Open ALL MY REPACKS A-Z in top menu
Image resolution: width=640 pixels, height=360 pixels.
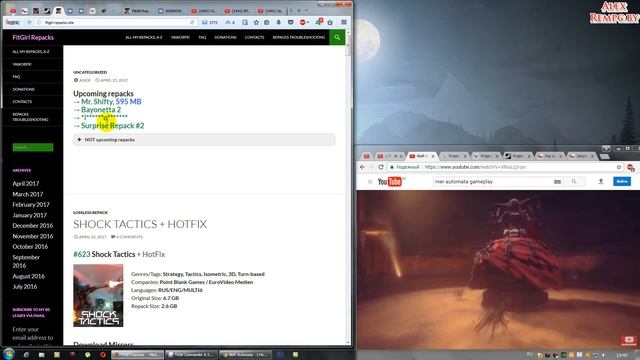144,37
